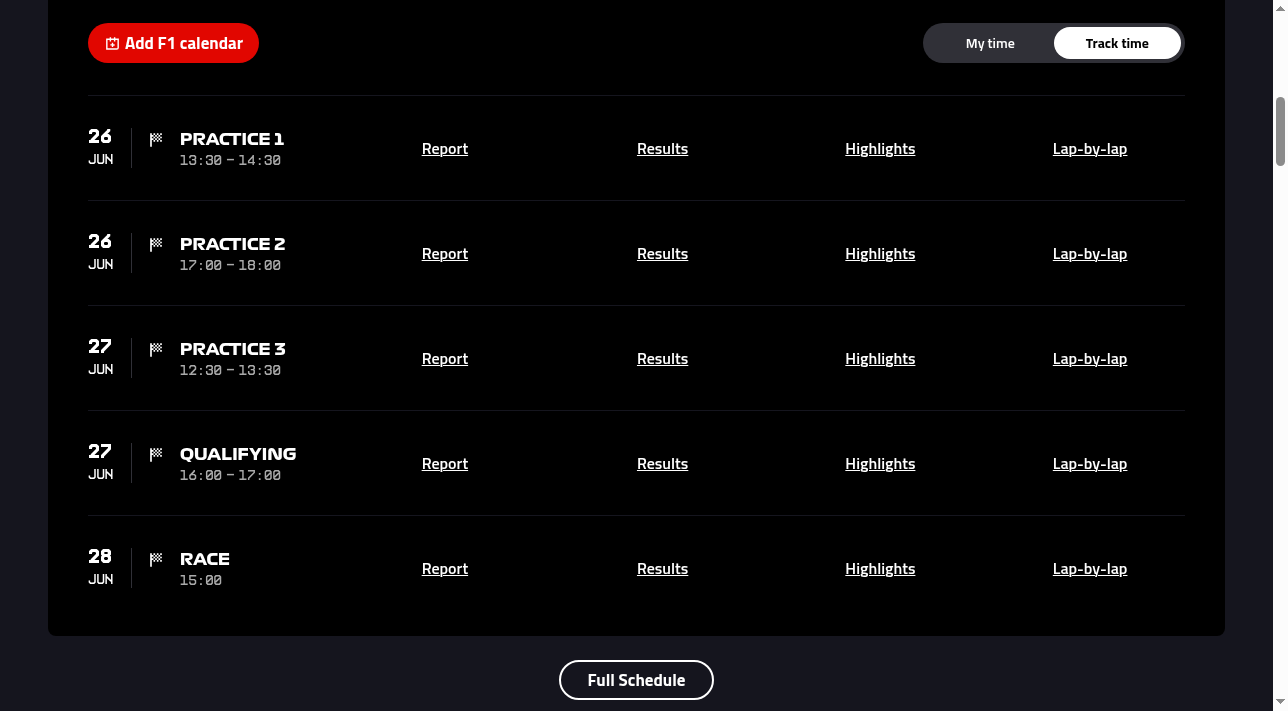Click the 16:00 – 17:00 session time
The image size is (1288, 711).
230,475
